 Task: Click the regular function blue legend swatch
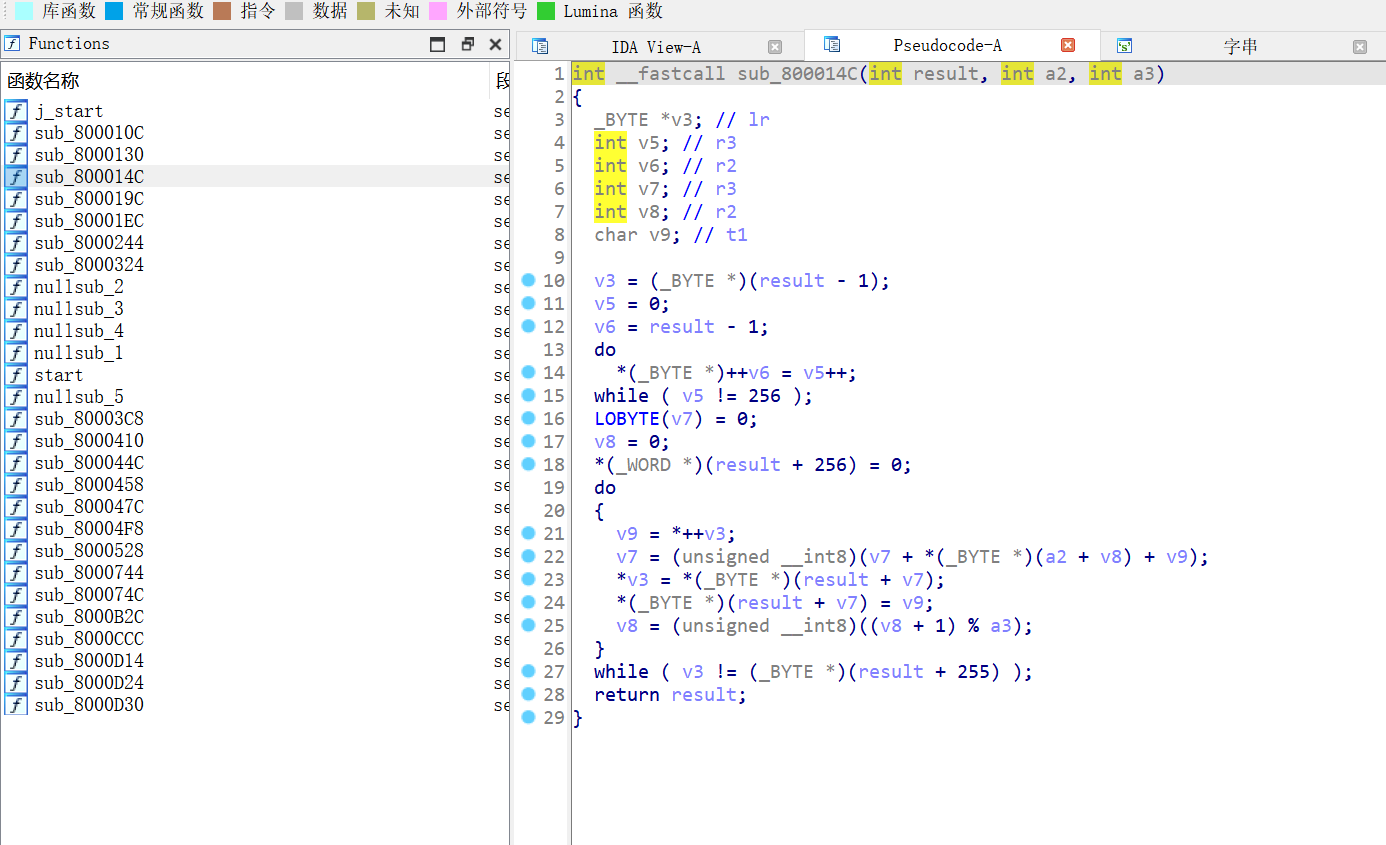[x=114, y=11]
